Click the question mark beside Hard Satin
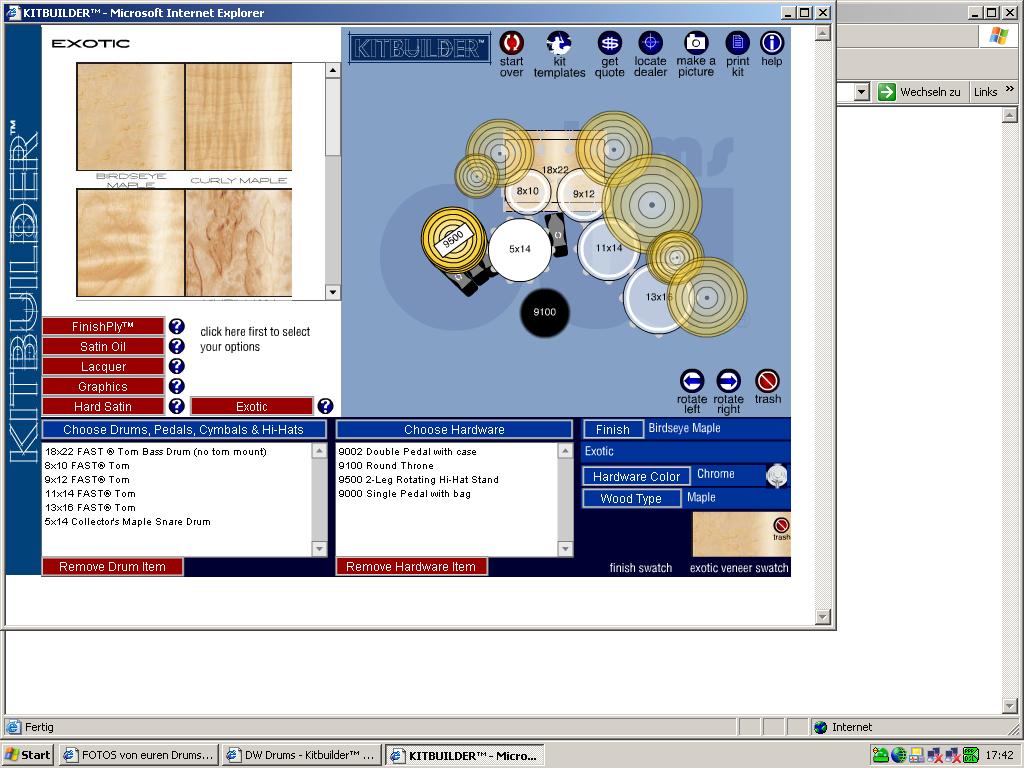Viewport: 1024px width, 768px height. coord(176,406)
